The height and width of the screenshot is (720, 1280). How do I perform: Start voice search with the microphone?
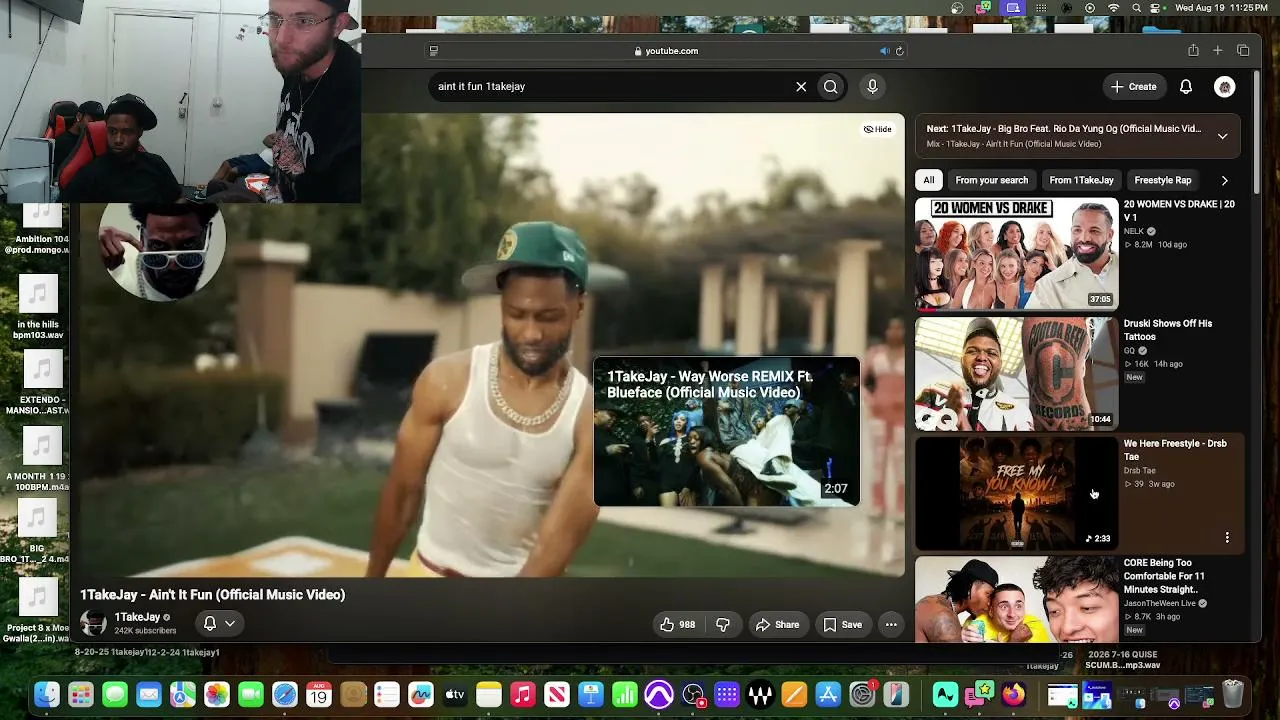872,87
